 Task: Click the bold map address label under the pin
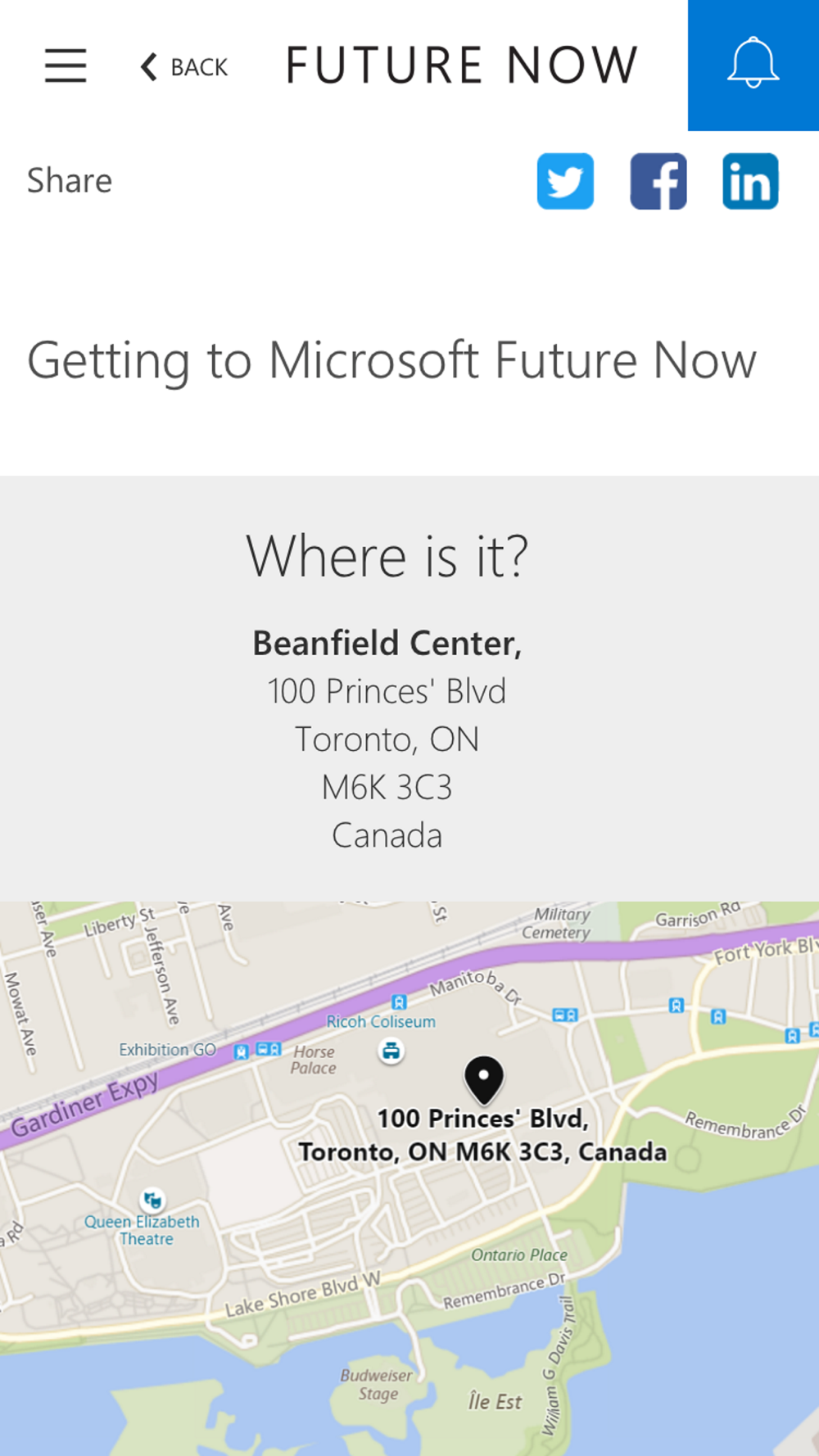[482, 1135]
